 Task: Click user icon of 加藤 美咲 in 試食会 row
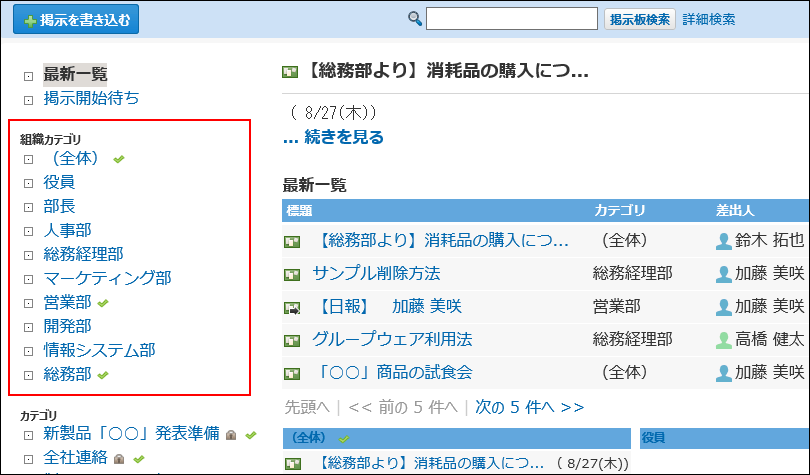(724, 373)
